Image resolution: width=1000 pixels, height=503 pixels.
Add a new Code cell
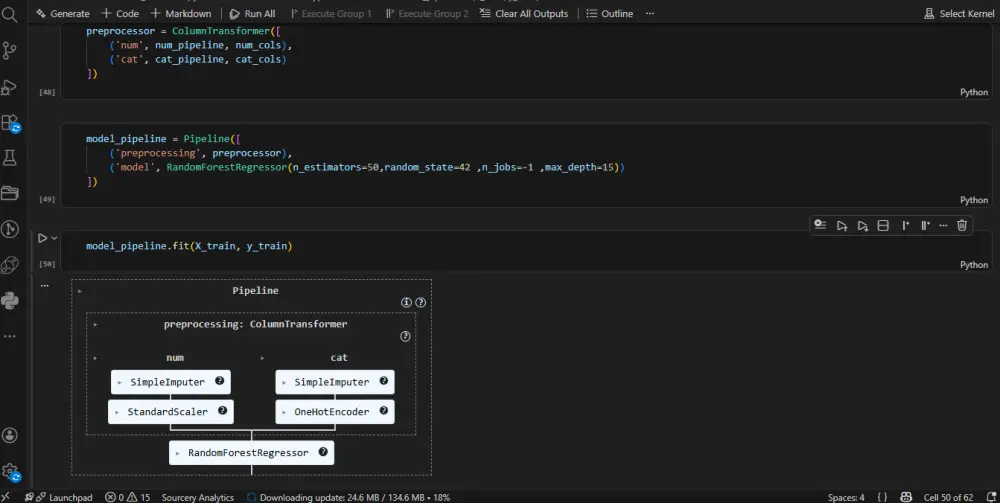click(x=120, y=13)
